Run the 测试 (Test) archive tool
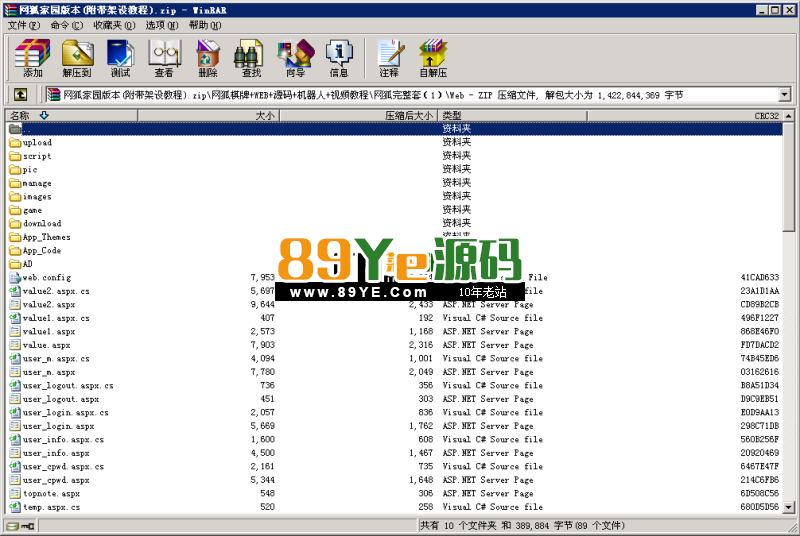This screenshot has height=536, width=800. coord(120,58)
